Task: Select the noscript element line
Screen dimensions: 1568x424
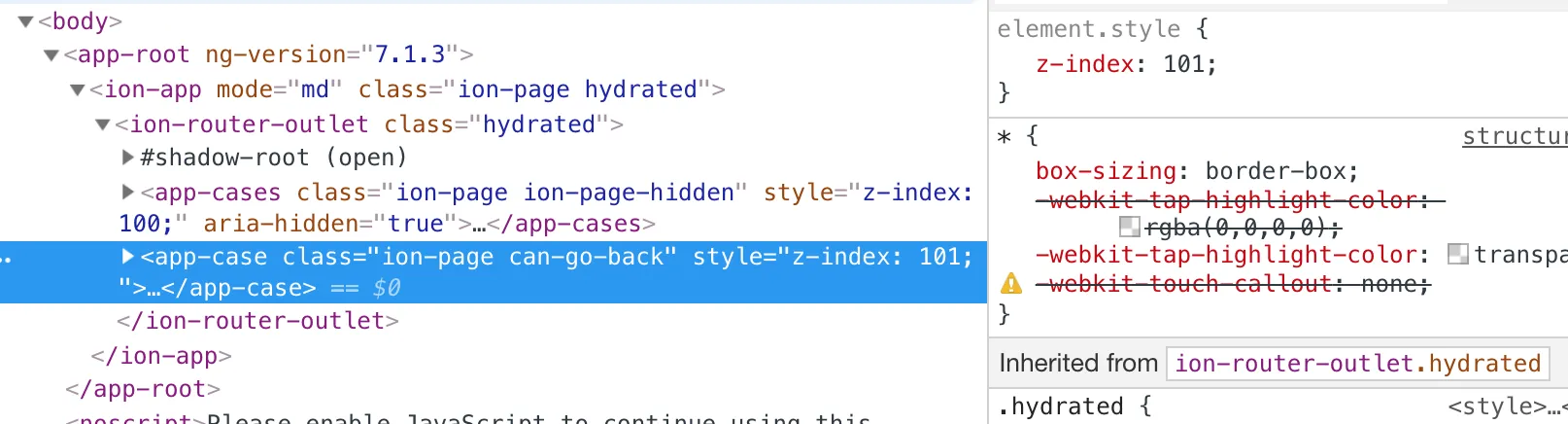Action: (468, 417)
